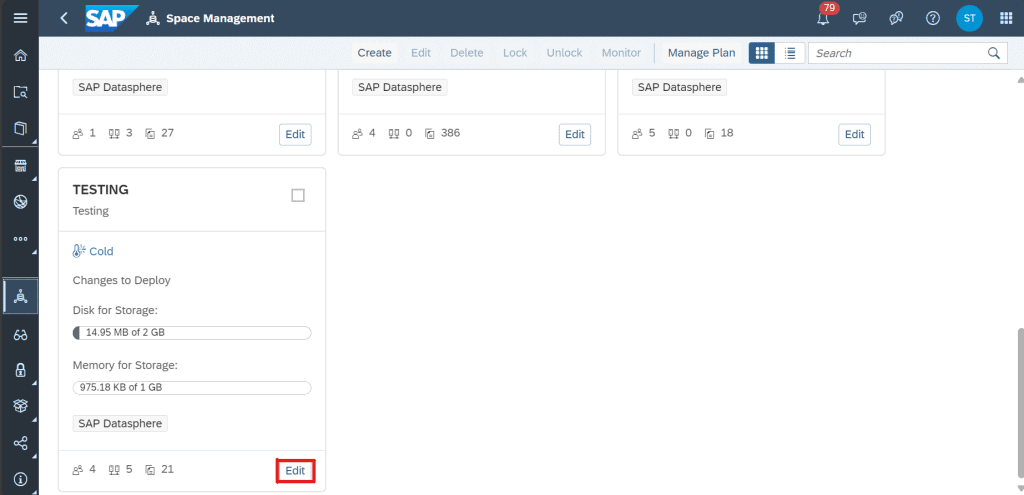Switch to list view

(x=790, y=53)
